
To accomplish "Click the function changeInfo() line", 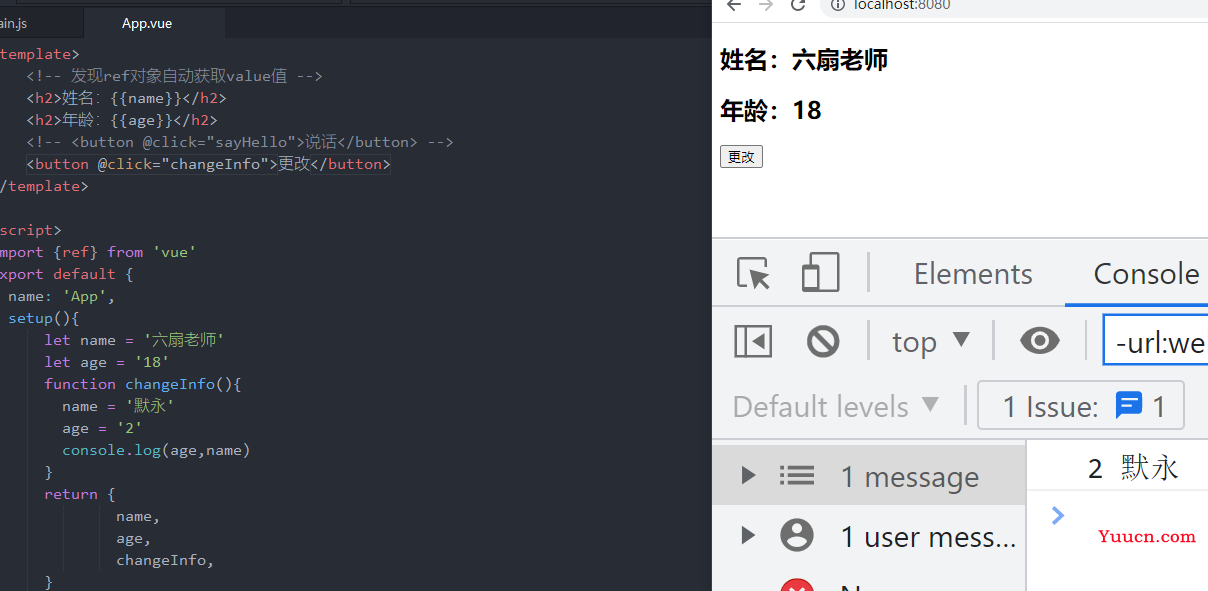I will 143,384.
